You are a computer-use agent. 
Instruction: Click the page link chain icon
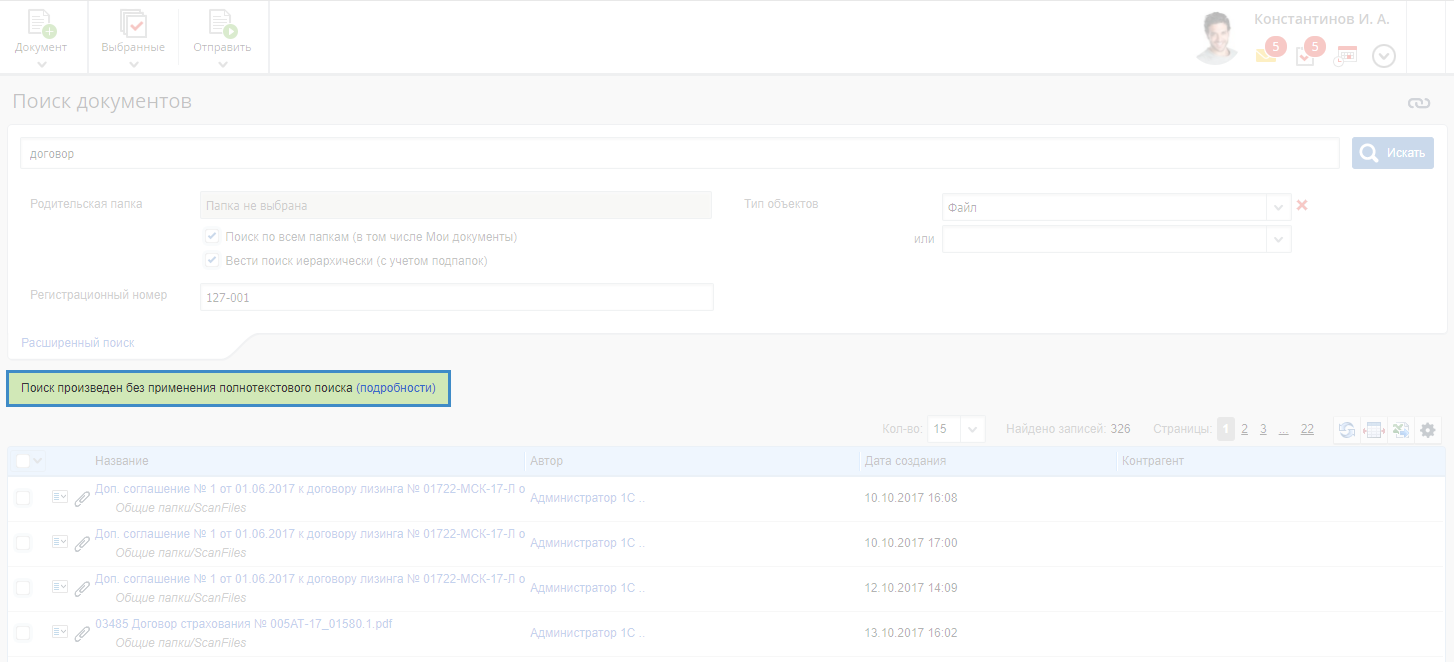click(x=1419, y=103)
